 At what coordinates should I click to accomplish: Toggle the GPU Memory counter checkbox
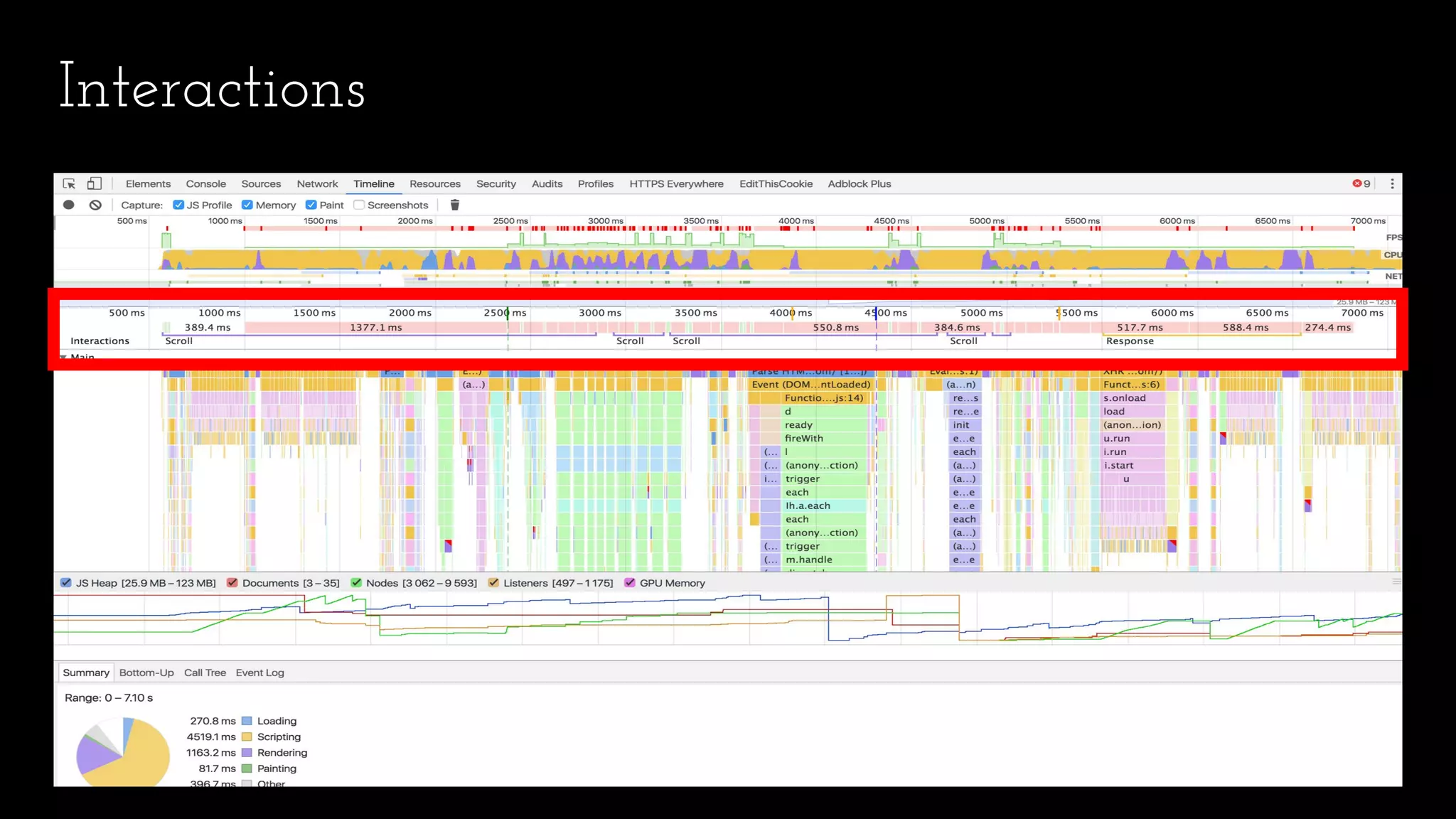[630, 583]
